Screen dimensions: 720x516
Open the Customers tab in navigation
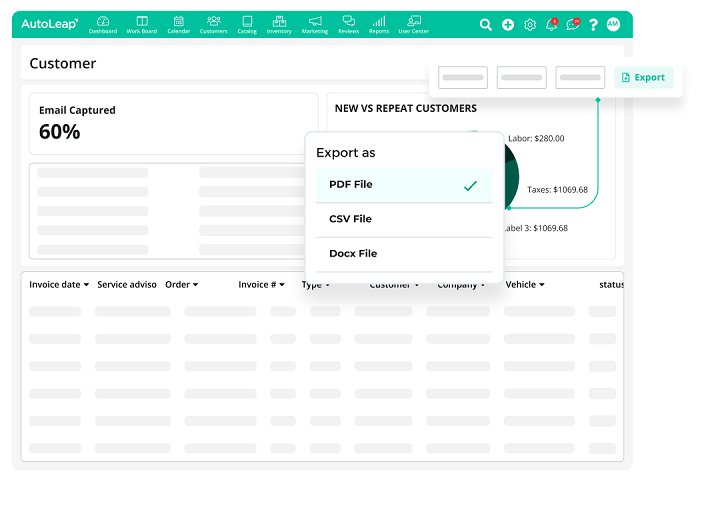coord(213,23)
